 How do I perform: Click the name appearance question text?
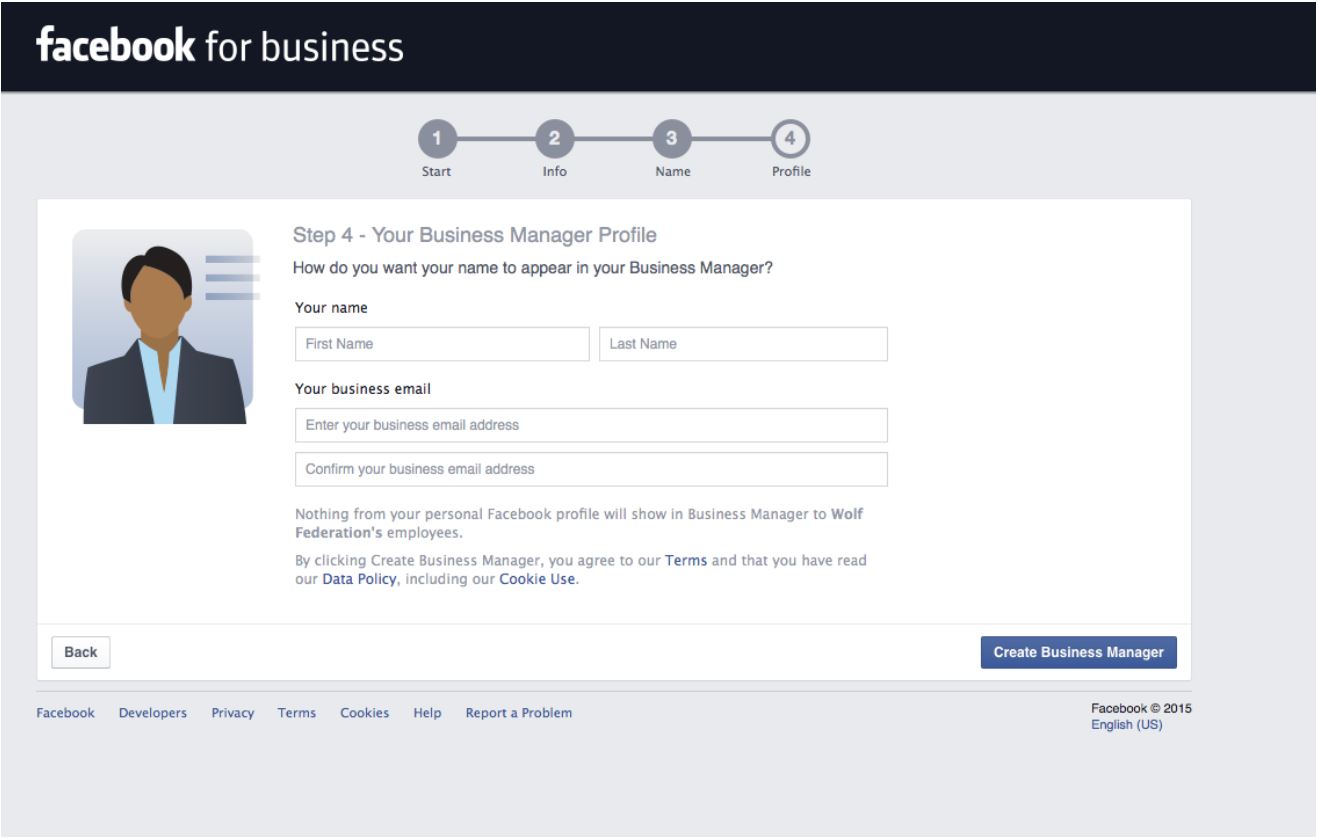(533, 268)
